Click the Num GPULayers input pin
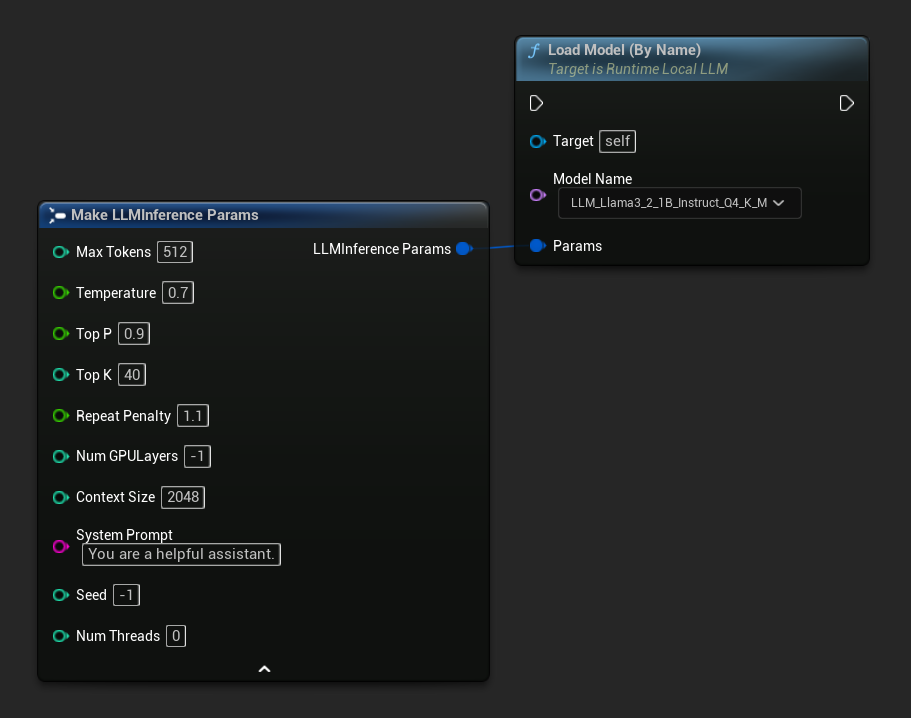Image resolution: width=911 pixels, height=718 pixels. point(61,456)
